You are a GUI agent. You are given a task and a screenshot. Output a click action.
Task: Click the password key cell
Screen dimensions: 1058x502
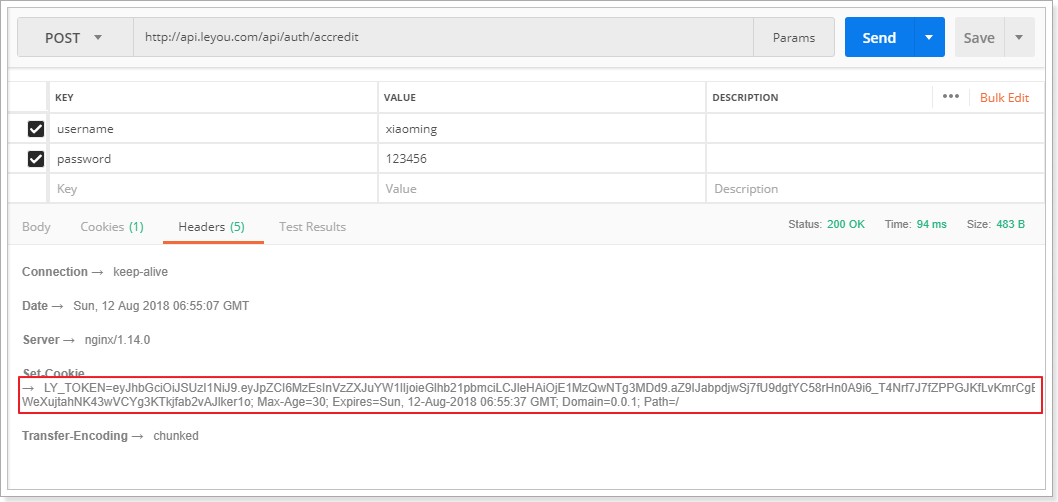pos(213,159)
